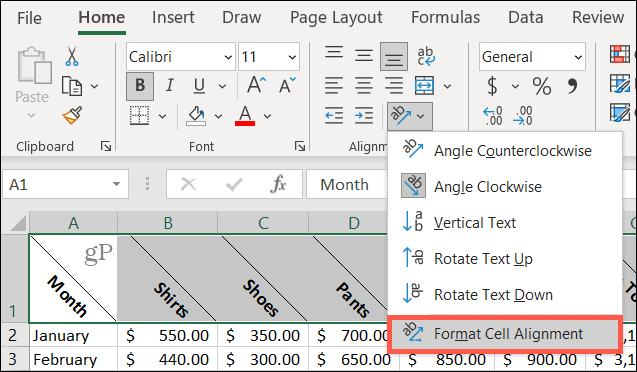Image resolution: width=637 pixels, height=372 pixels.
Task: Expand the Name Box A1 dropdown
Action: coord(117,184)
